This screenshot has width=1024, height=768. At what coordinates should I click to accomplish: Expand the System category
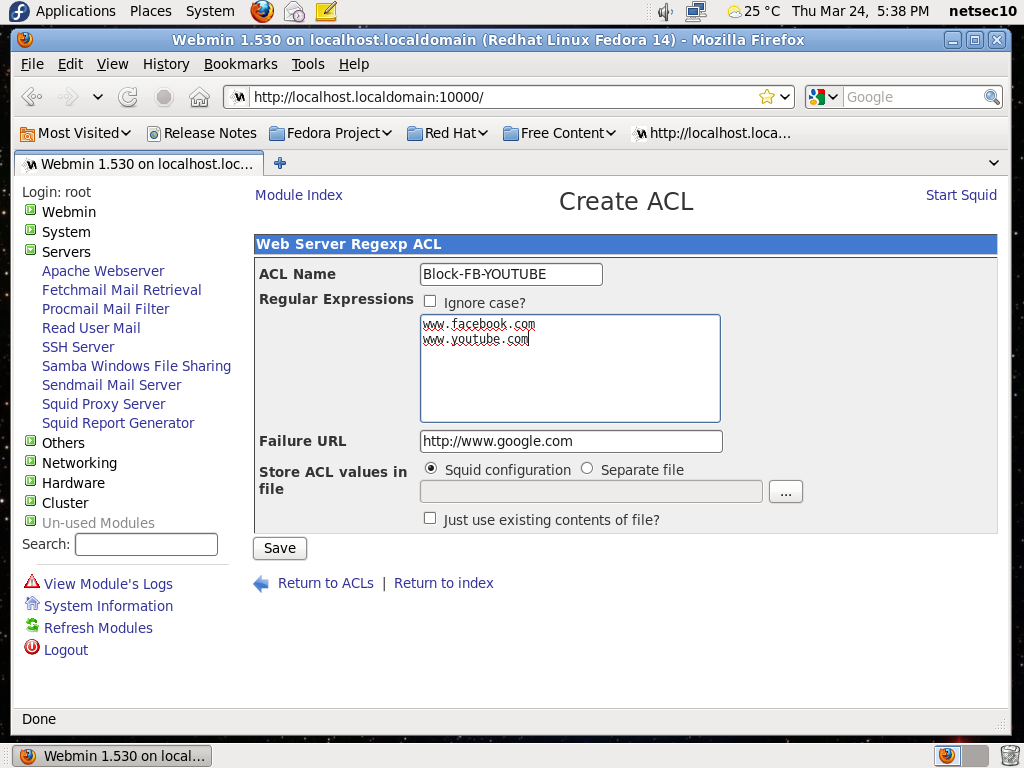point(31,230)
